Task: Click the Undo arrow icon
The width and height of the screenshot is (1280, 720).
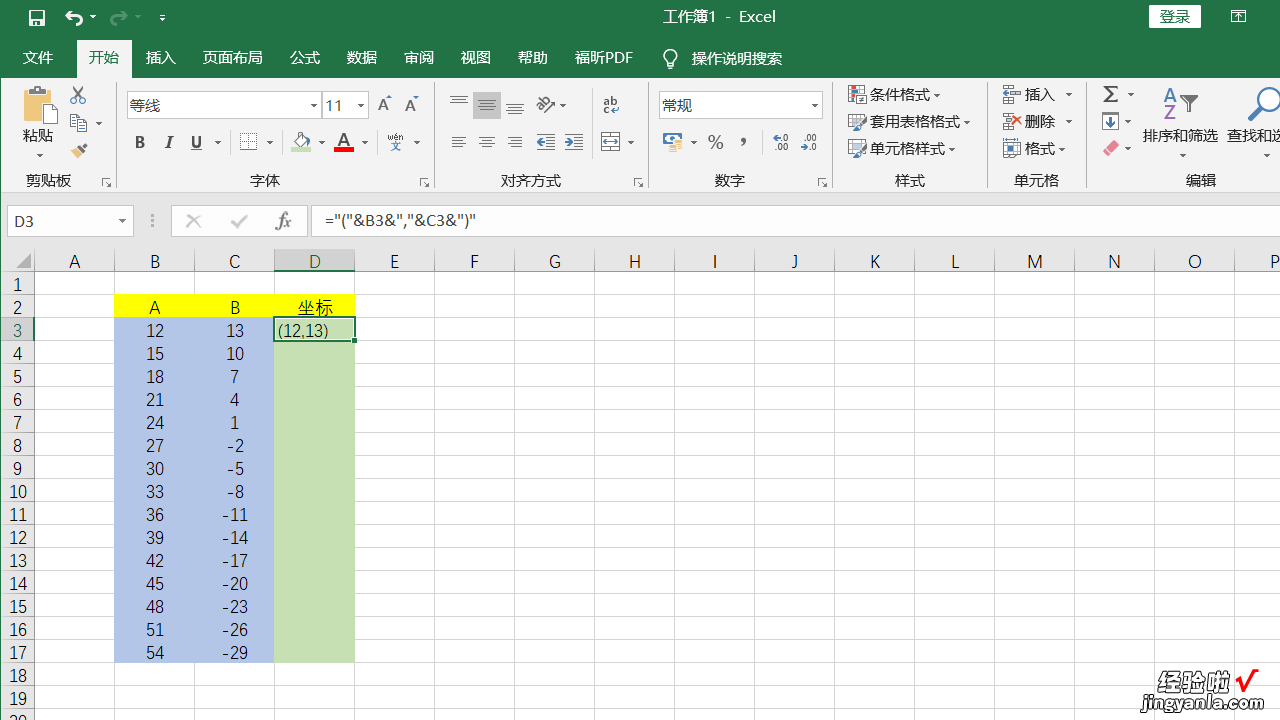Action: click(x=73, y=17)
